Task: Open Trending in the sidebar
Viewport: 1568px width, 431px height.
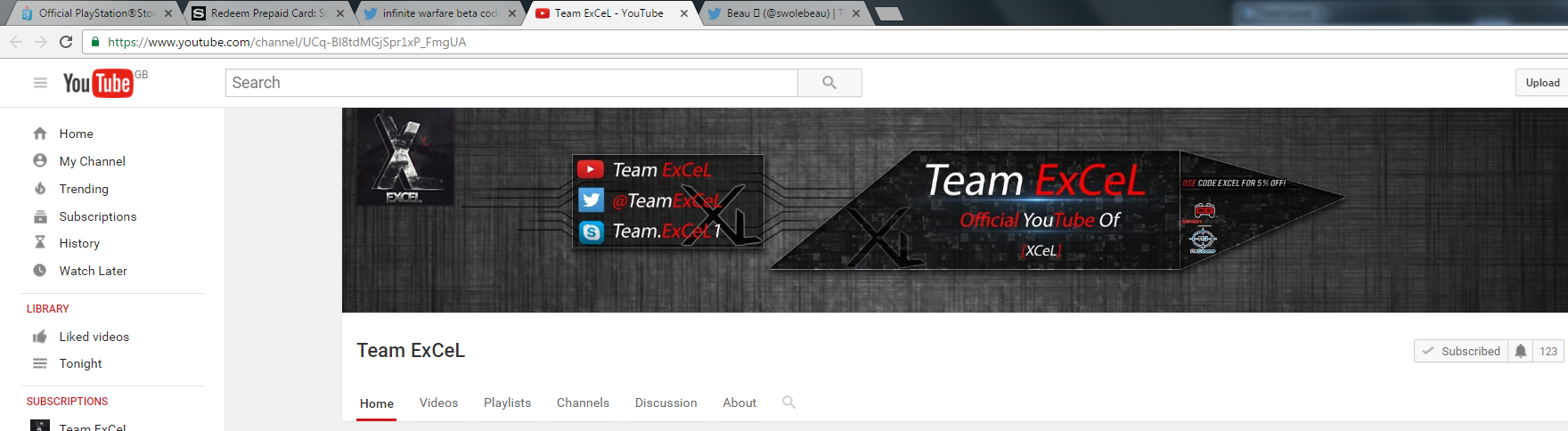Action: tap(84, 189)
